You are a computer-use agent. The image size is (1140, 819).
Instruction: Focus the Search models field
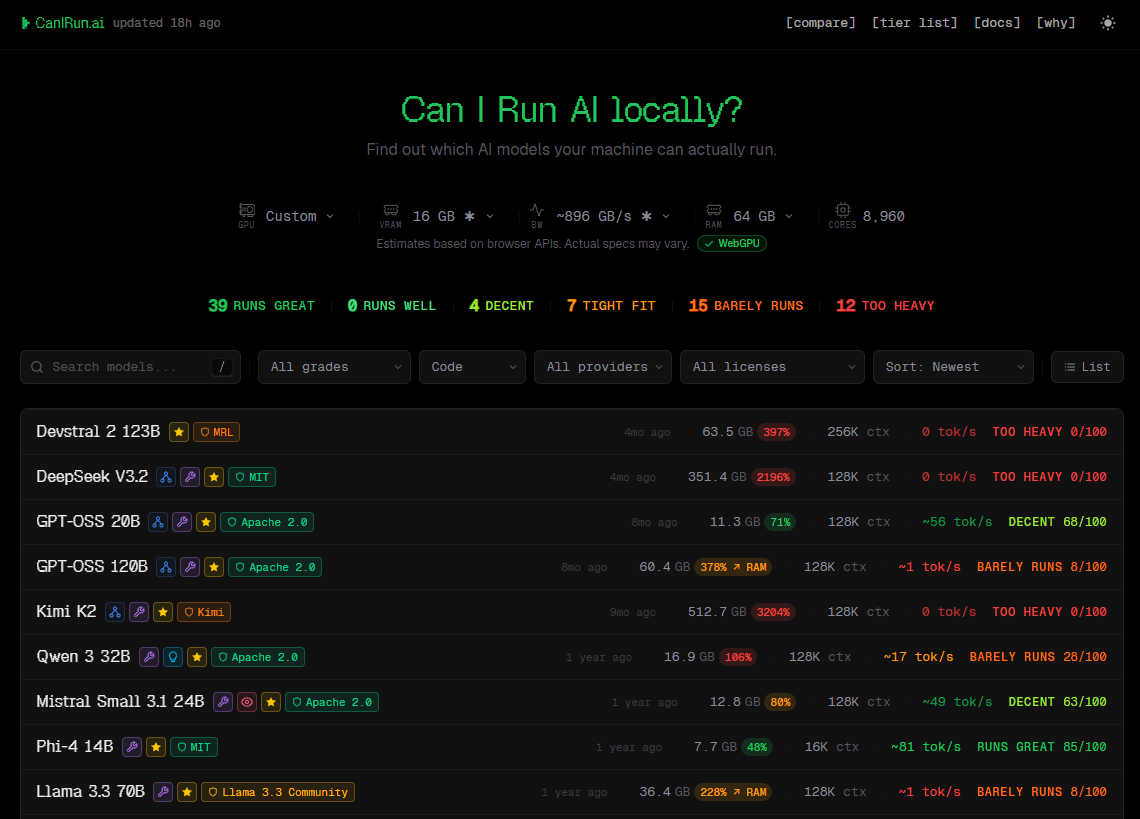(x=130, y=367)
